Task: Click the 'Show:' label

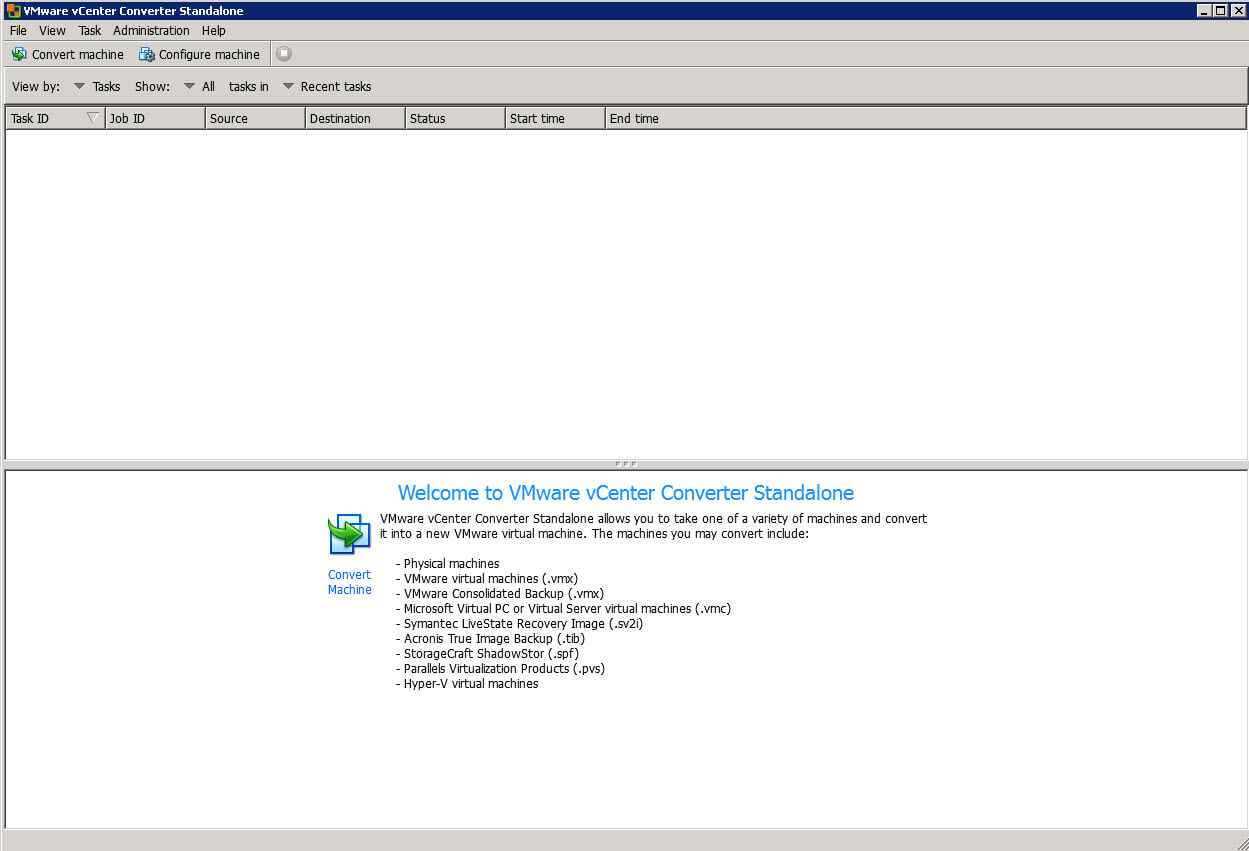Action: pyautogui.click(x=152, y=86)
